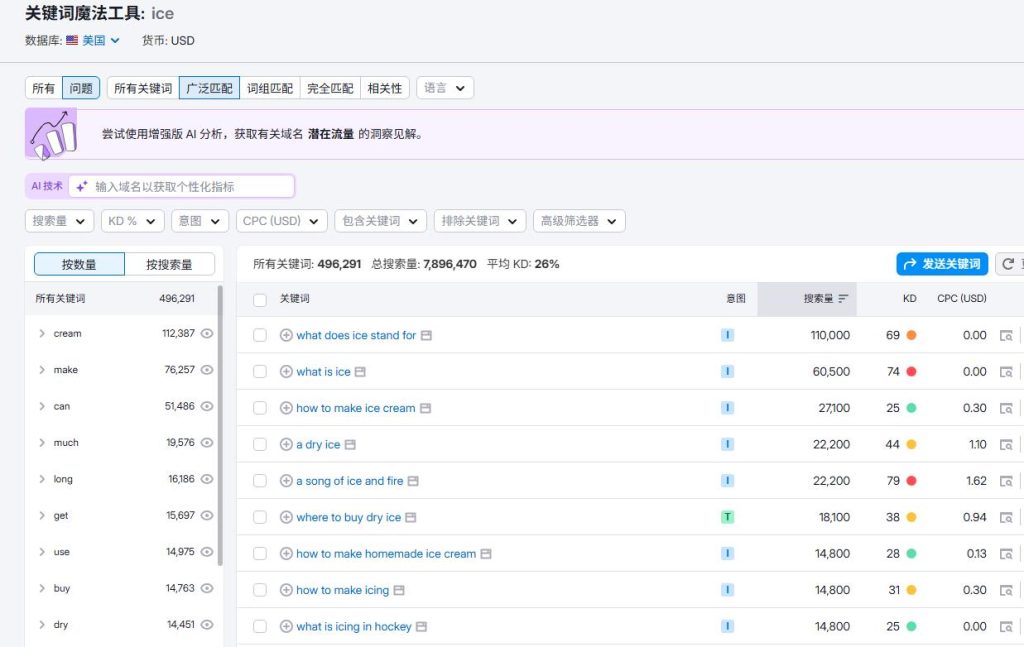Click the 发送关键词 button
This screenshot has width=1024, height=647.
click(x=942, y=264)
